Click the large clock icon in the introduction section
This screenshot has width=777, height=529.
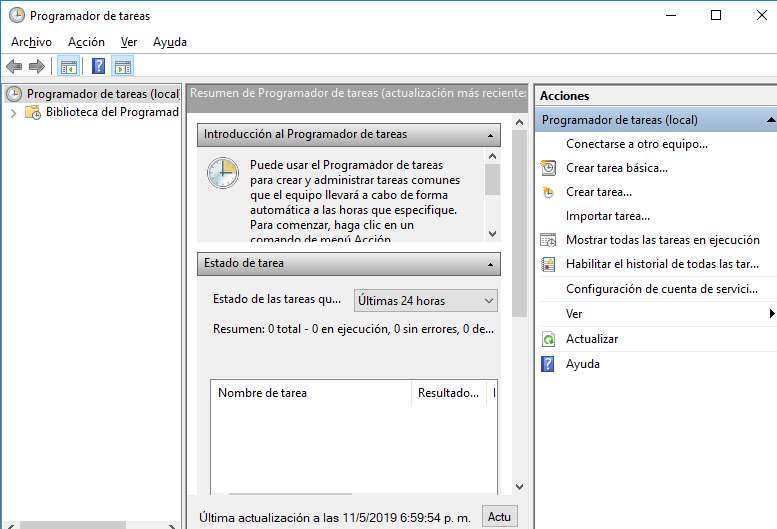(222, 173)
